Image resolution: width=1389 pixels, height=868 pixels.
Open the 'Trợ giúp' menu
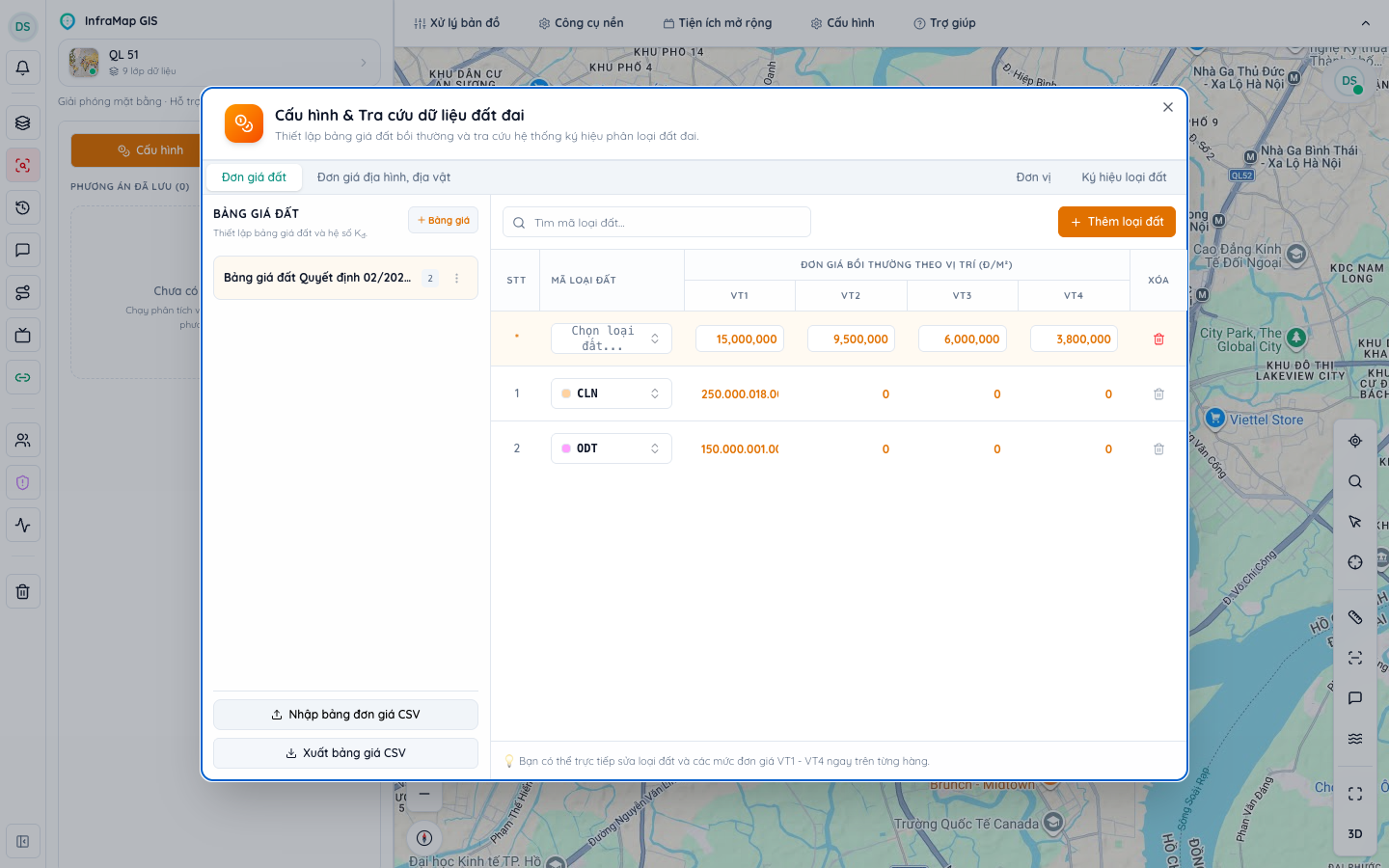pos(945,23)
